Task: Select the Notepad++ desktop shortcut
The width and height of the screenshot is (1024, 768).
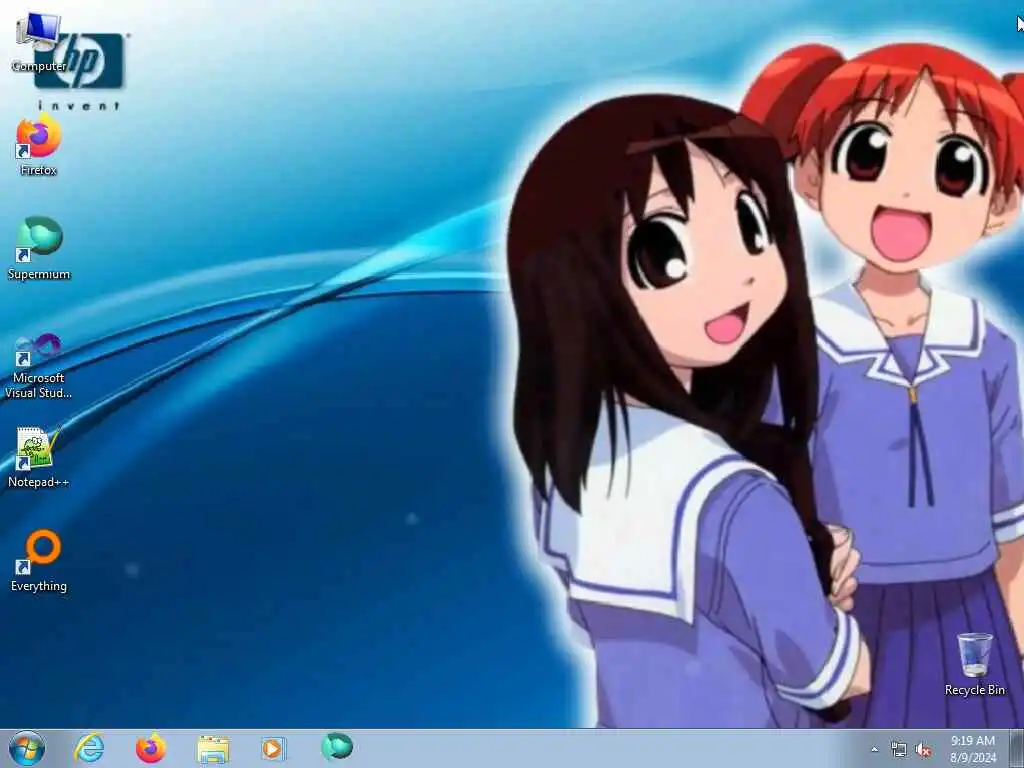Action: 39,457
